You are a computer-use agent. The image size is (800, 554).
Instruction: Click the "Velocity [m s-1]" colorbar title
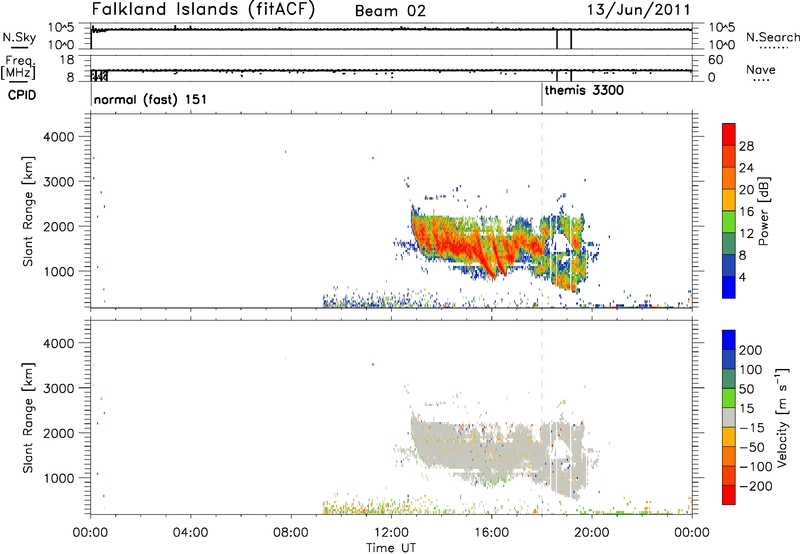coord(782,417)
